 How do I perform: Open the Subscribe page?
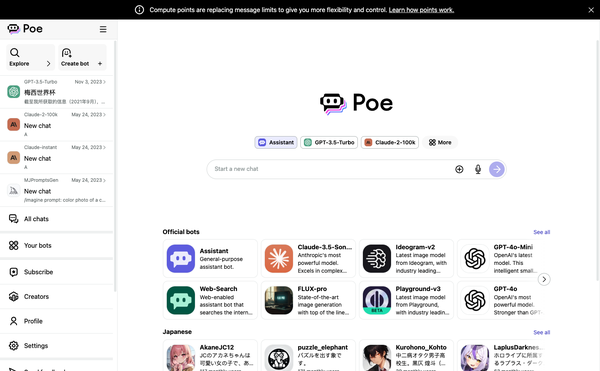(x=57, y=272)
